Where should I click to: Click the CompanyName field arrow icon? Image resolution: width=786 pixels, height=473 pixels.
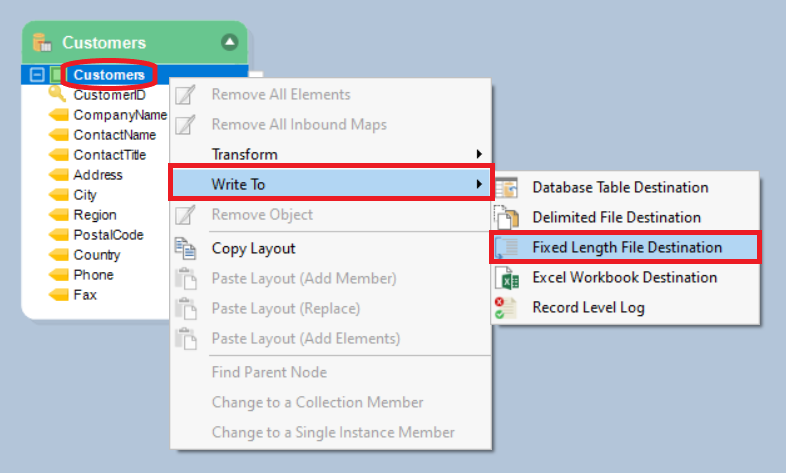(58, 115)
